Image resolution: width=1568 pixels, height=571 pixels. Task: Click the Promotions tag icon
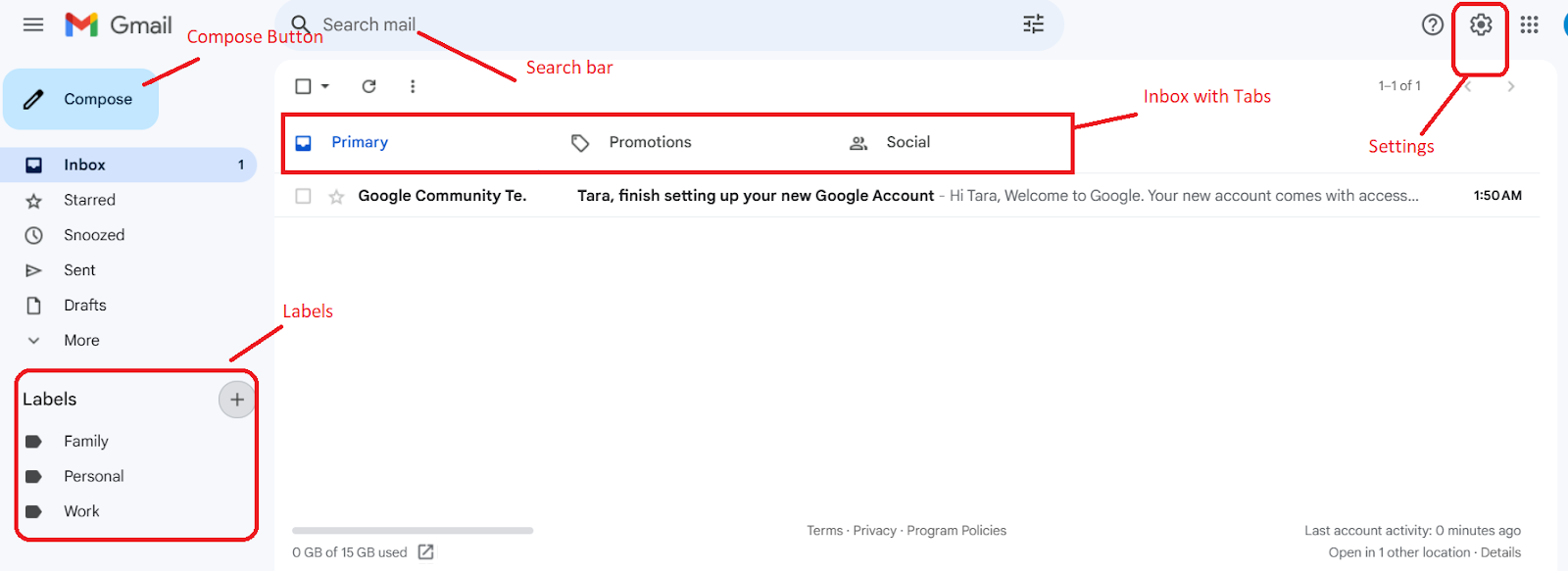[580, 143]
